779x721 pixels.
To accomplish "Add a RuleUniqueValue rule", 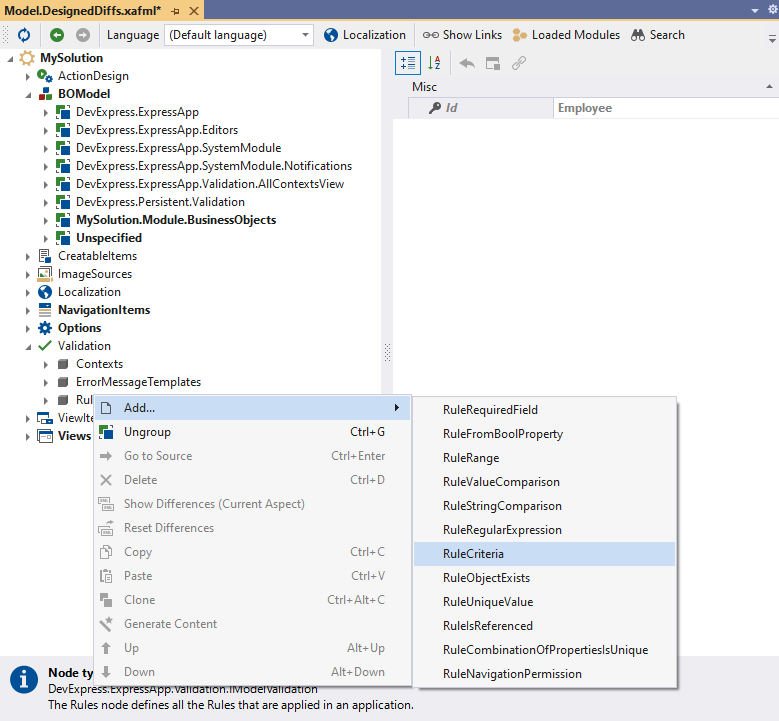I will [x=545, y=602].
